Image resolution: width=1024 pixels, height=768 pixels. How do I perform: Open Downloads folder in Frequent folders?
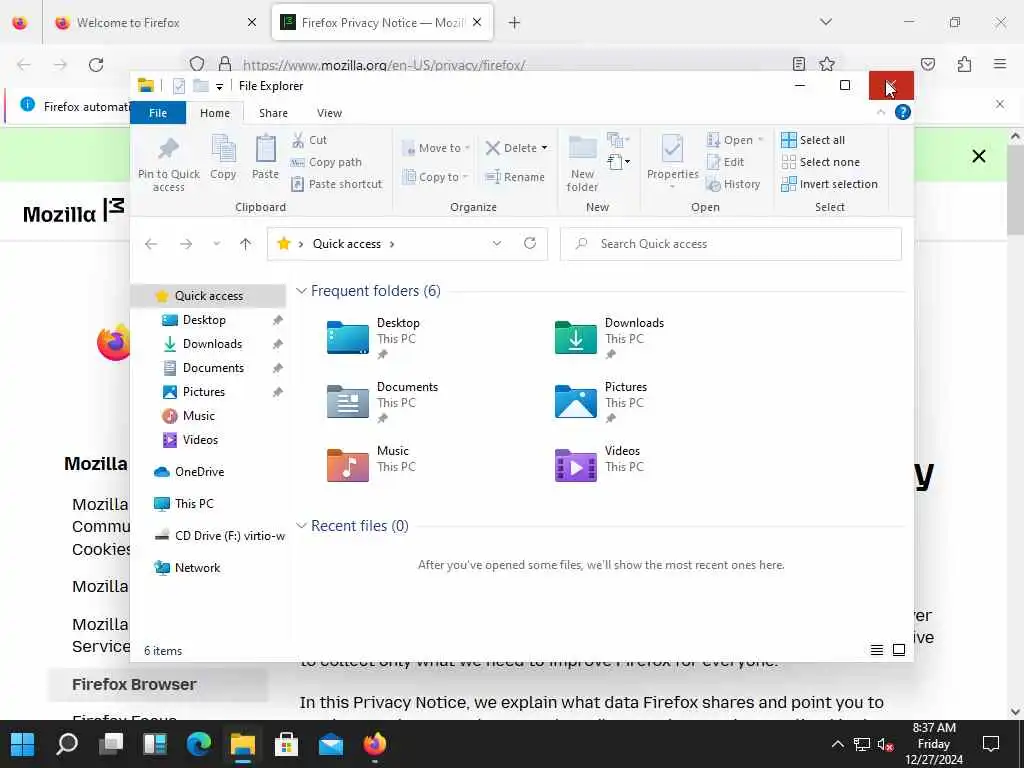coord(609,338)
